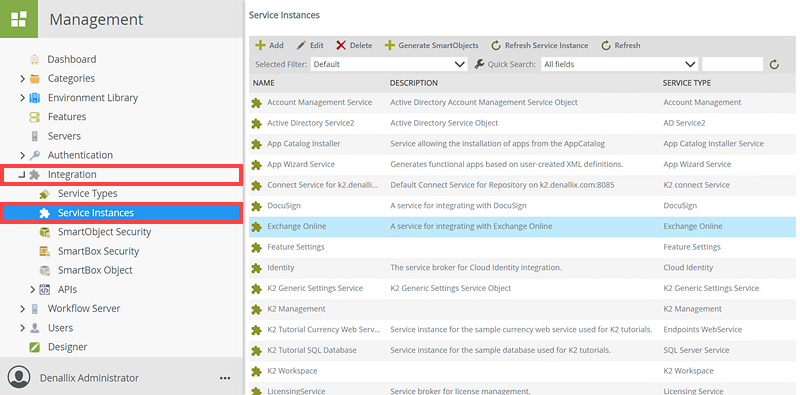Click the Integration puzzle icon
Image resolution: width=800 pixels, height=395 pixels.
(x=35, y=175)
